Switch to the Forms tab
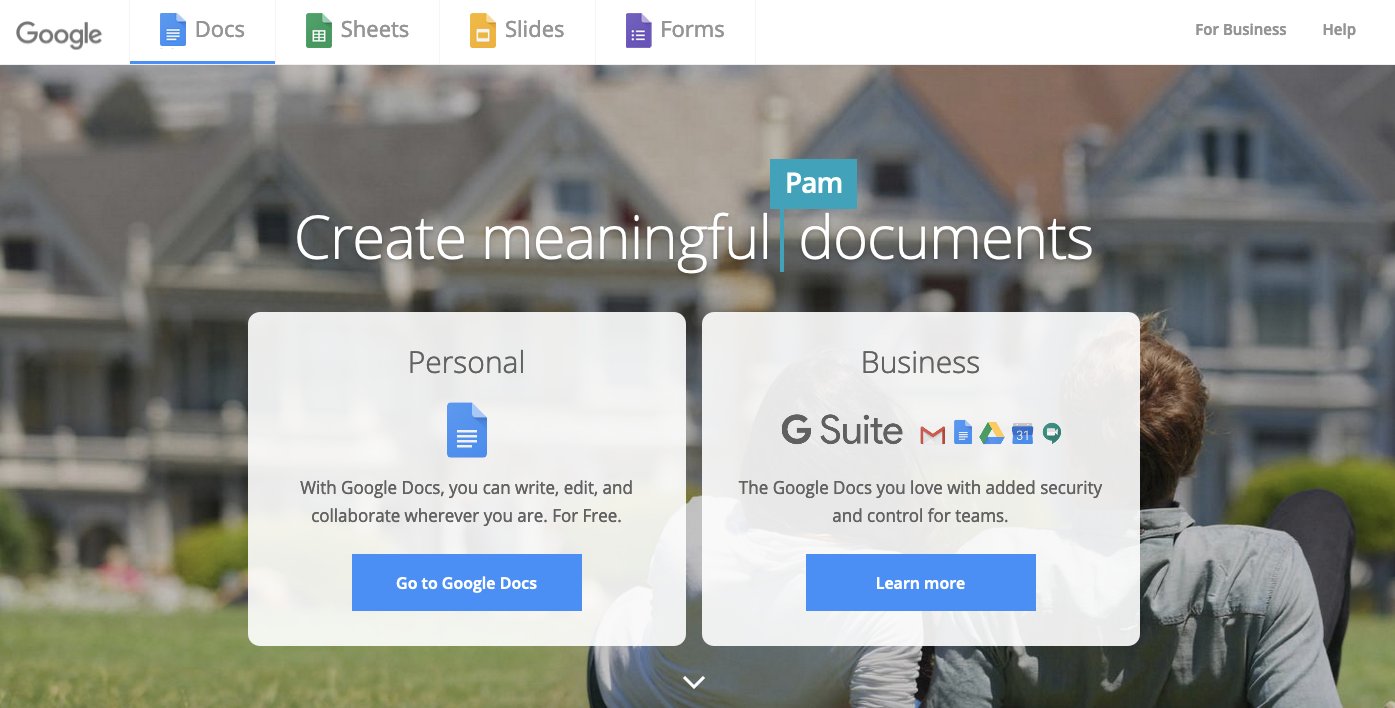The width and height of the screenshot is (1395, 708). (x=675, y=32)
